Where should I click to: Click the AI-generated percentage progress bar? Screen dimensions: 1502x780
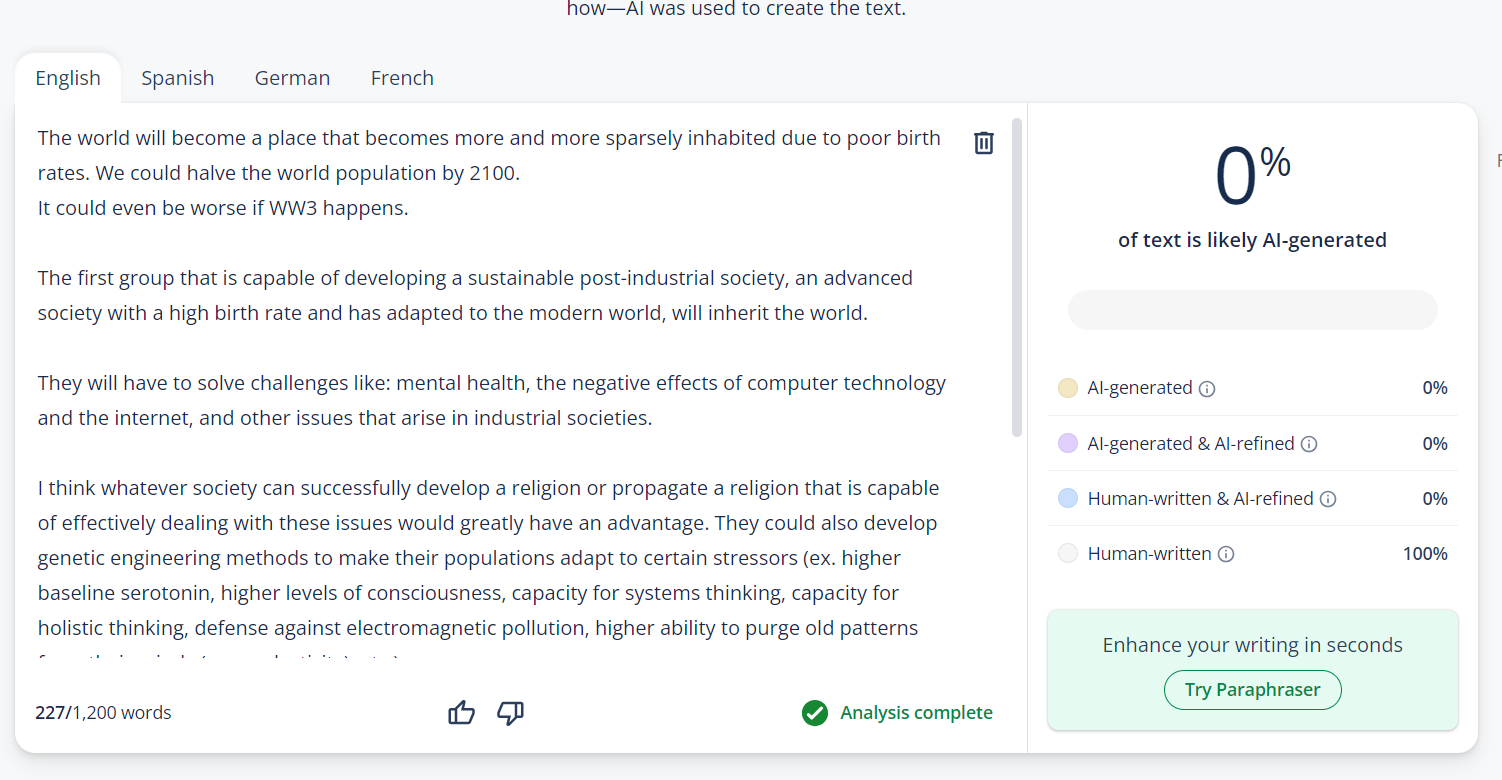point(1252,310)
